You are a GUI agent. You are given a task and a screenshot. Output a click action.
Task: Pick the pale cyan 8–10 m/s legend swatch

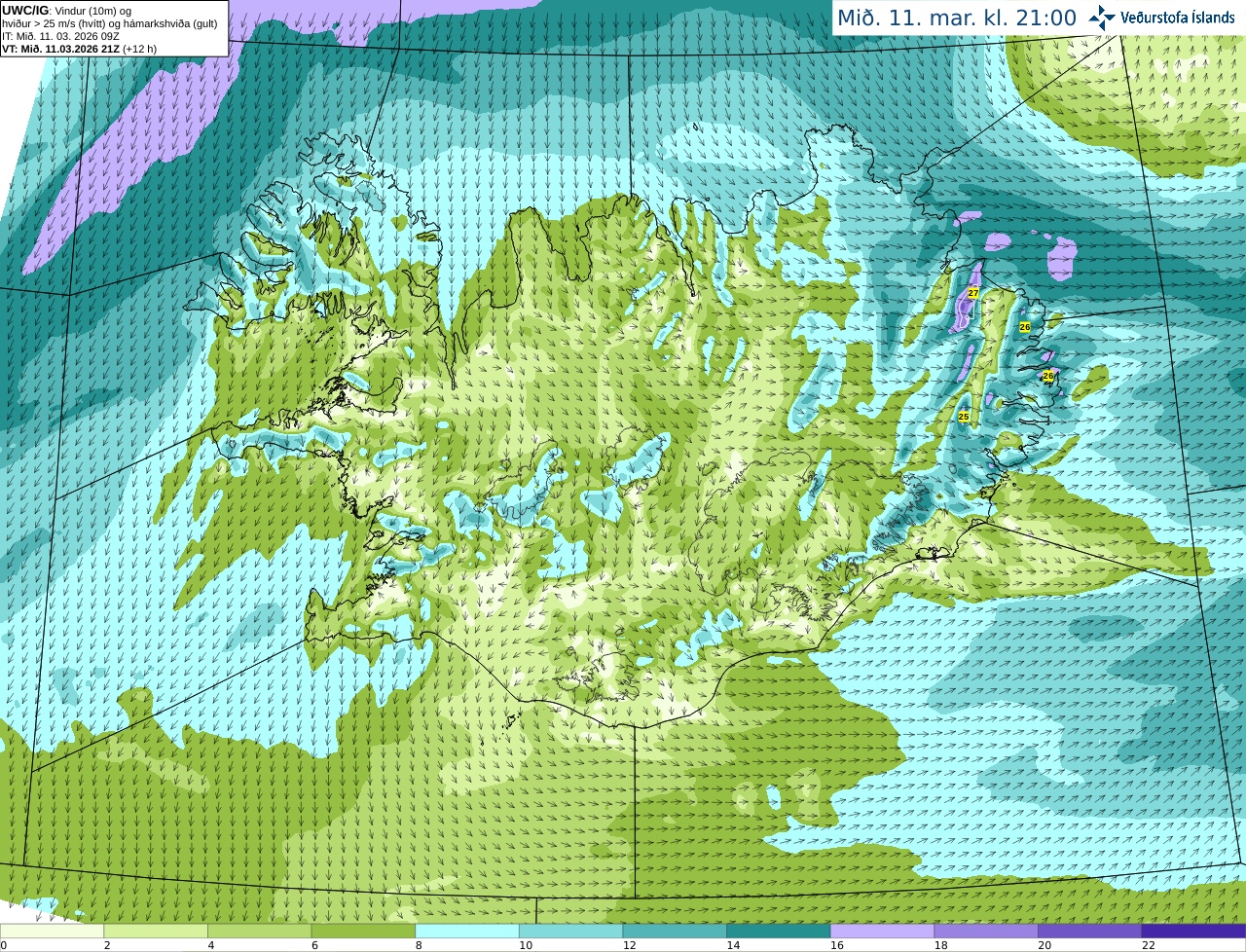tap(467, 931)
